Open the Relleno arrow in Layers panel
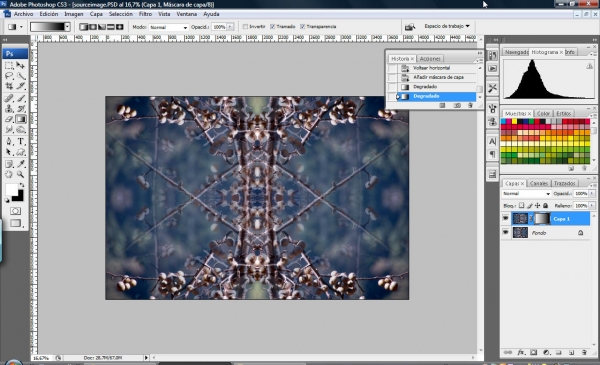The width and height of the screenshot is (600, 365). tap(592, 205)
